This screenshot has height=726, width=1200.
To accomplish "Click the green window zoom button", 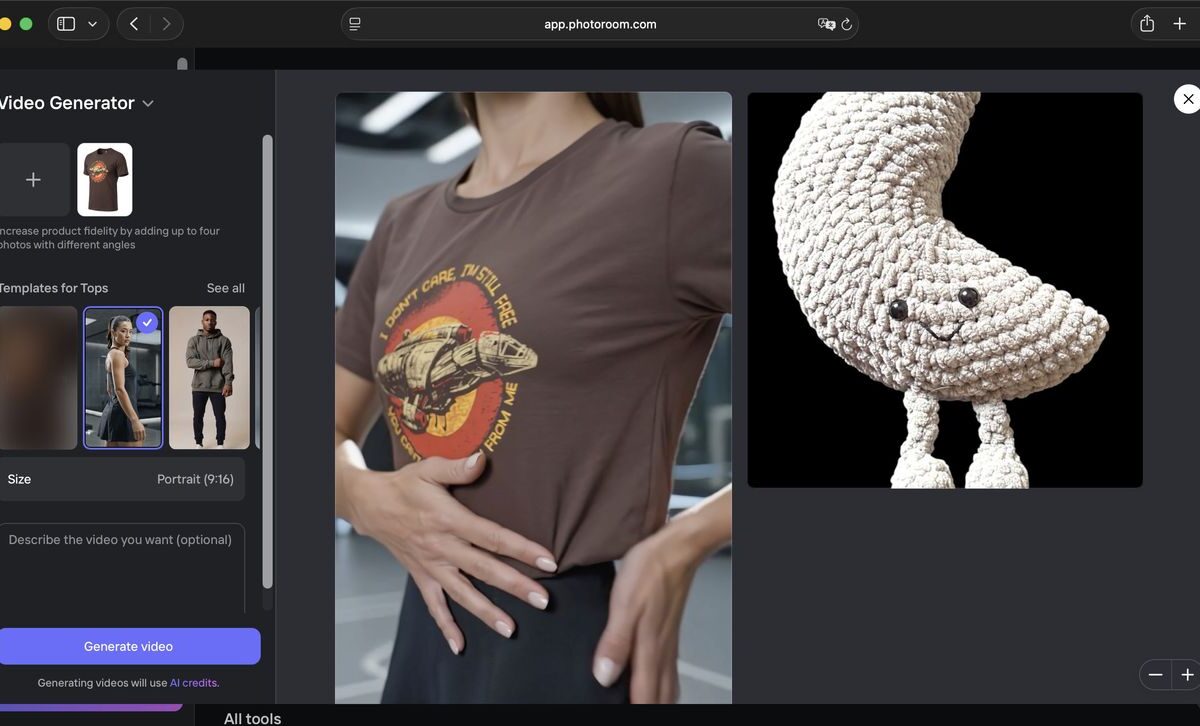I will click(x=26, y=24).
